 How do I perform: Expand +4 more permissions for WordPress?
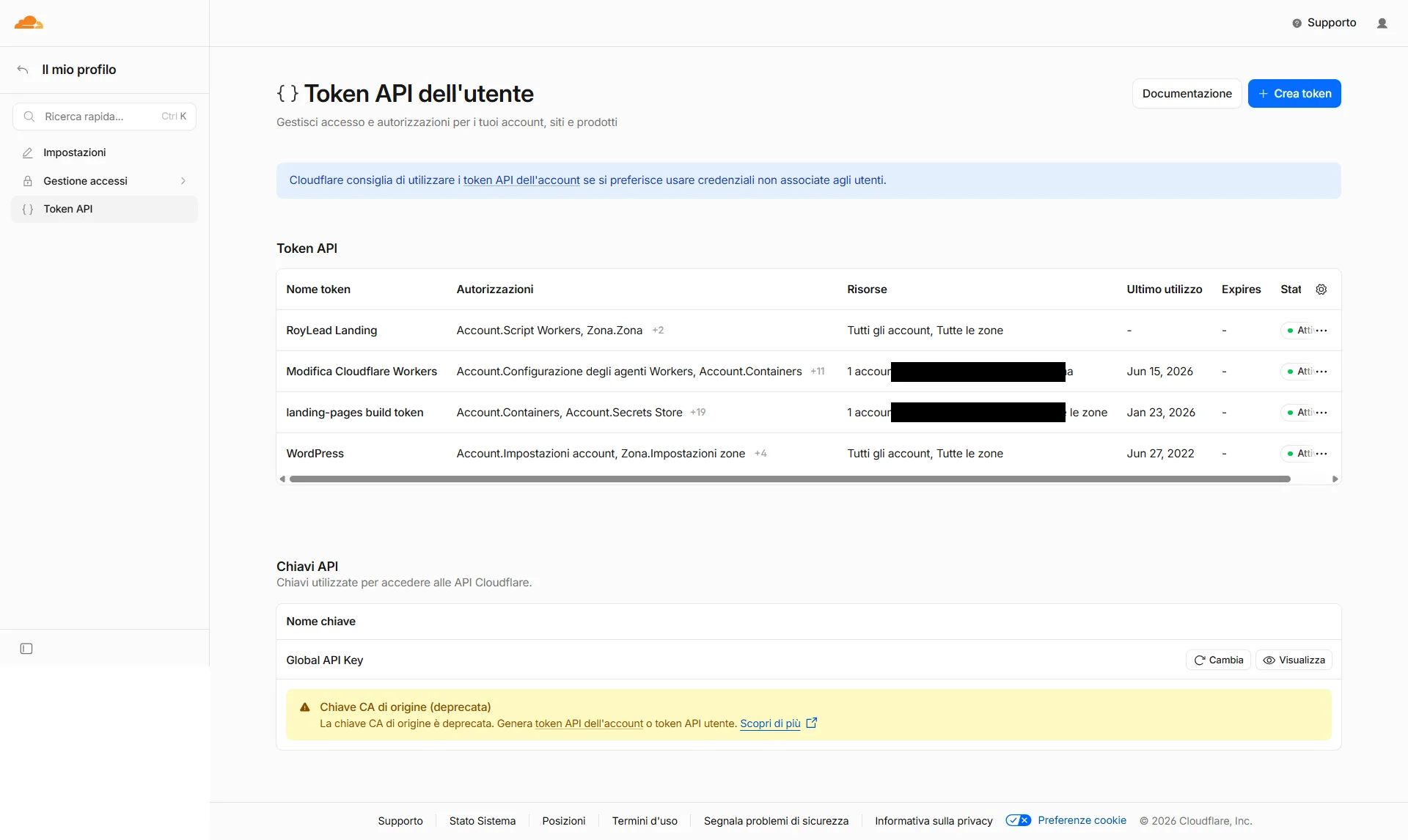pyautogui.click(x=760, y=454)
